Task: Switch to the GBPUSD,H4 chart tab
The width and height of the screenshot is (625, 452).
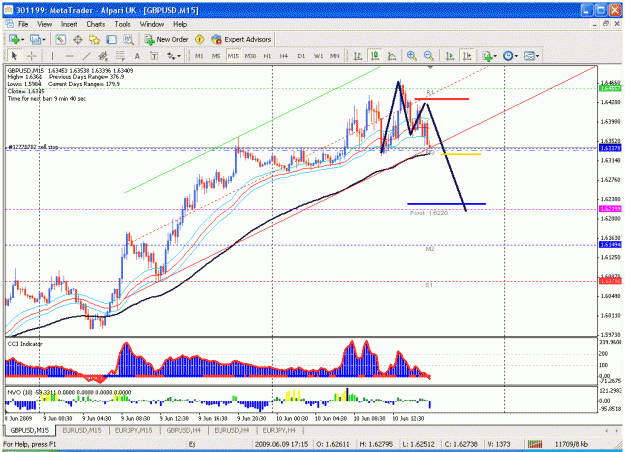Action: 183,430
